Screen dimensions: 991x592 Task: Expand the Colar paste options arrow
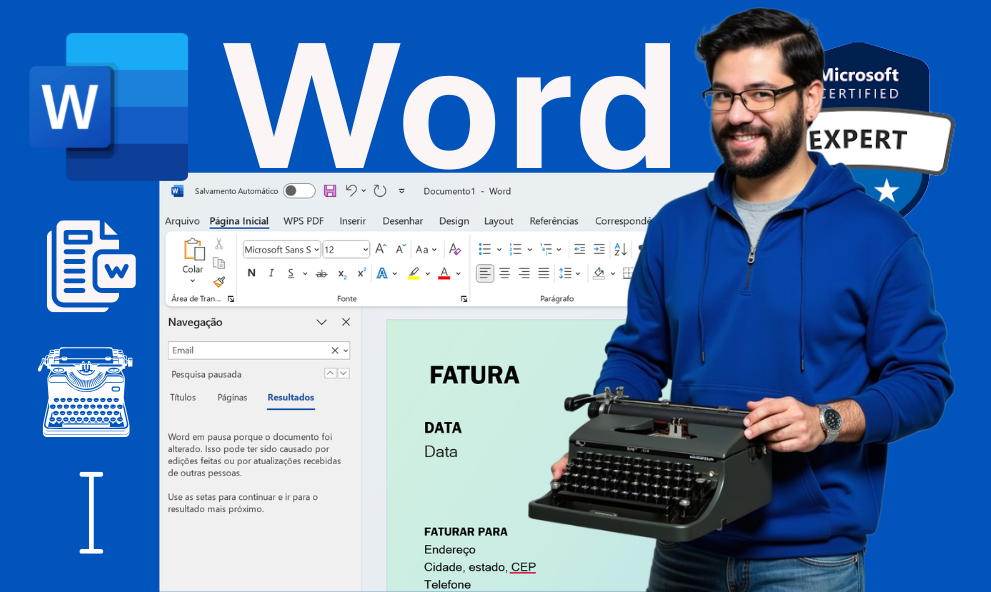193,281
